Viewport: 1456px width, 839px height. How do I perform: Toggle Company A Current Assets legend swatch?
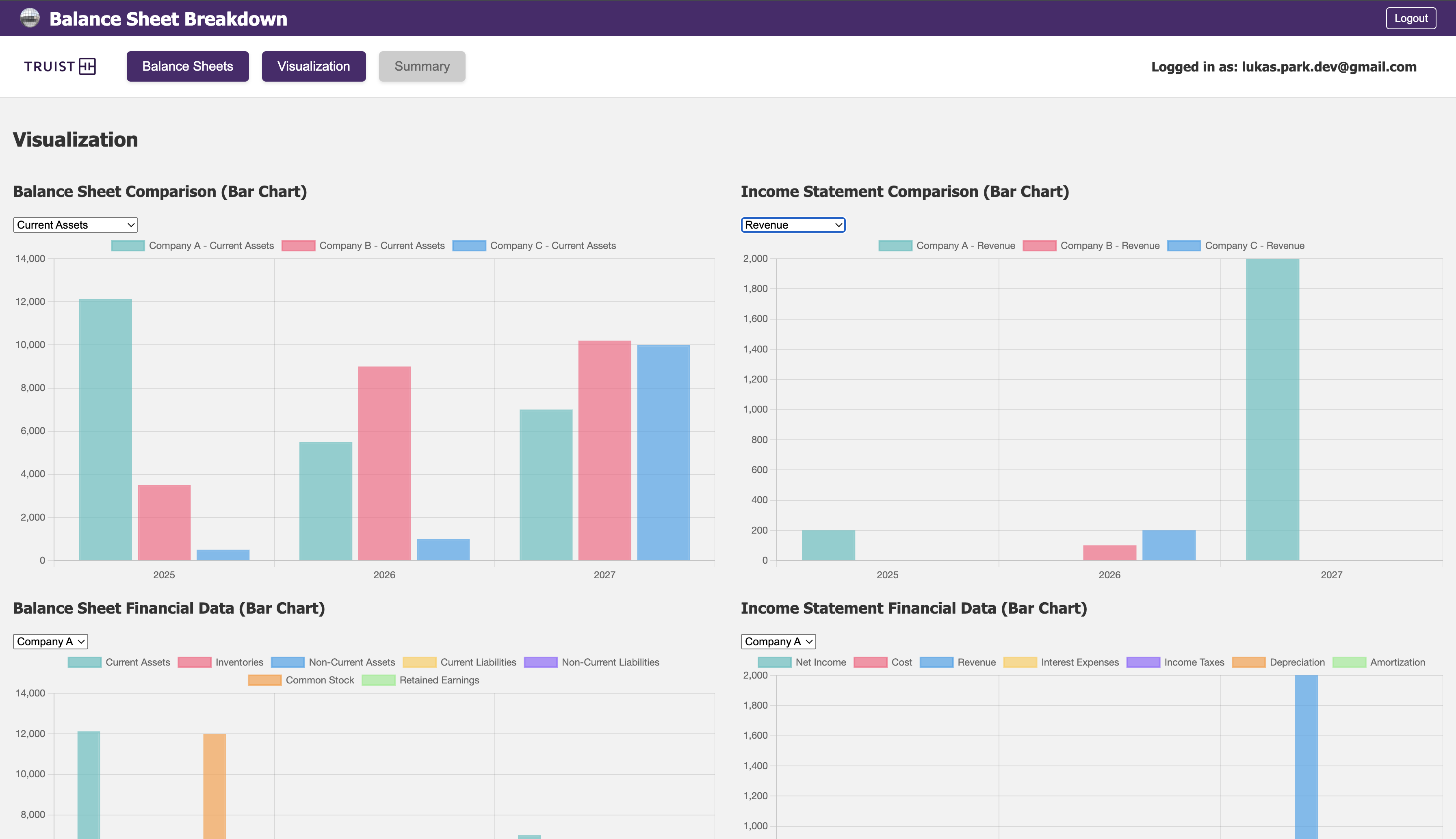[x=128, y=245]
